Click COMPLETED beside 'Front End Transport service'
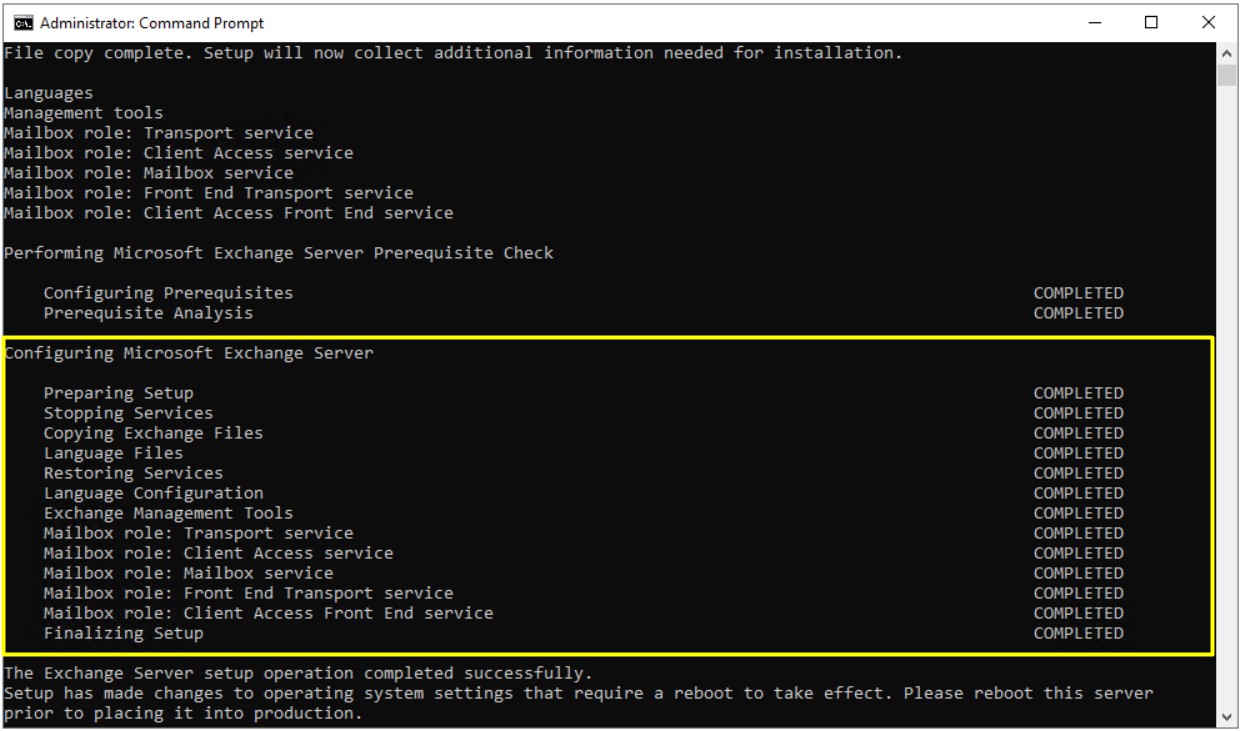Viewport: 1241px width, 731px height. point(1079,593)
